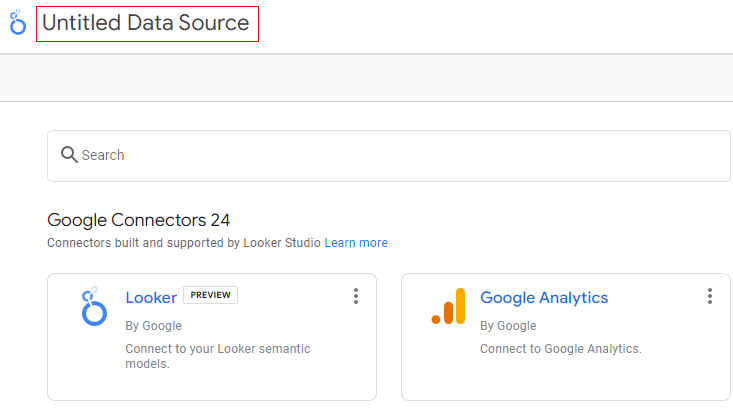Open Google Analytics card three-dot menu
This screenshot has width=733, height=408.
pos(710,296)
